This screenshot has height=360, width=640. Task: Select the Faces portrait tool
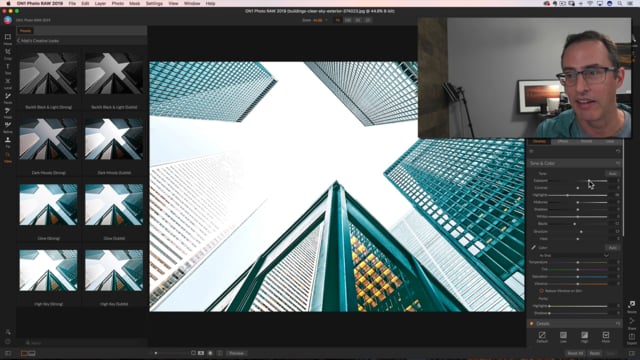[x=8, y=98]
